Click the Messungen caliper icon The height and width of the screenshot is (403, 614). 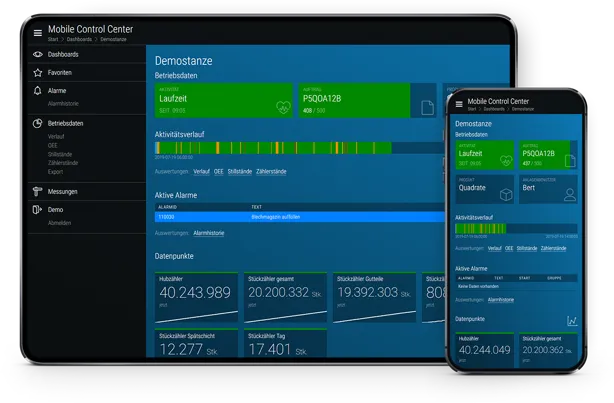(x=37, y=191)
